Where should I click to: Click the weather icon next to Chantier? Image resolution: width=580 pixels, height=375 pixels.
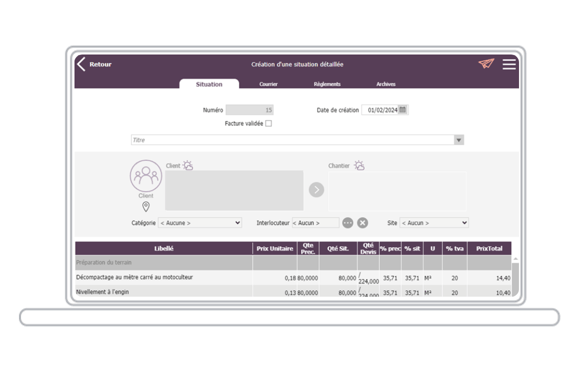(x=359, y=165)
